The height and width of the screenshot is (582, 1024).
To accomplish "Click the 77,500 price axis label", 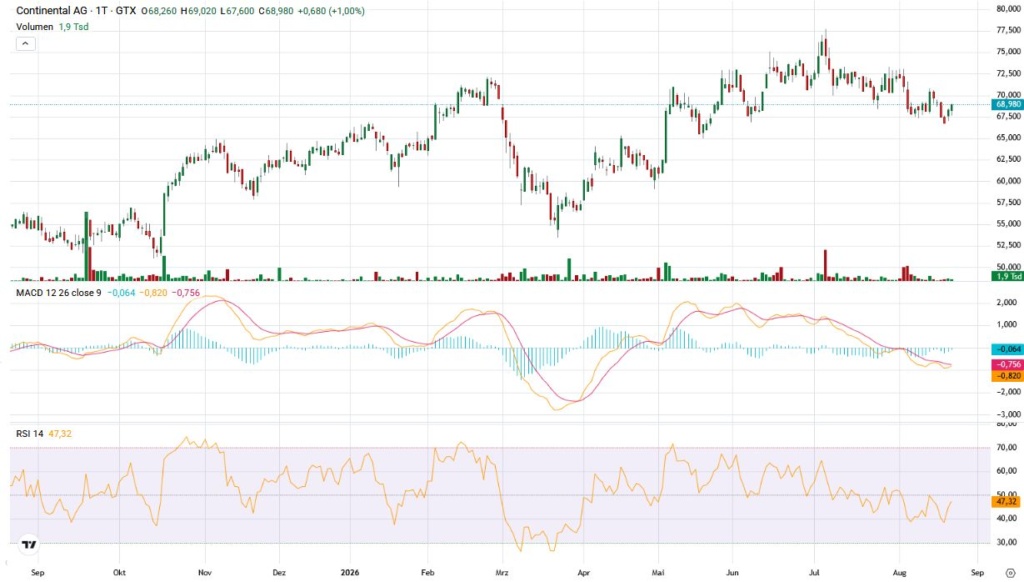I will (1009, 30).
